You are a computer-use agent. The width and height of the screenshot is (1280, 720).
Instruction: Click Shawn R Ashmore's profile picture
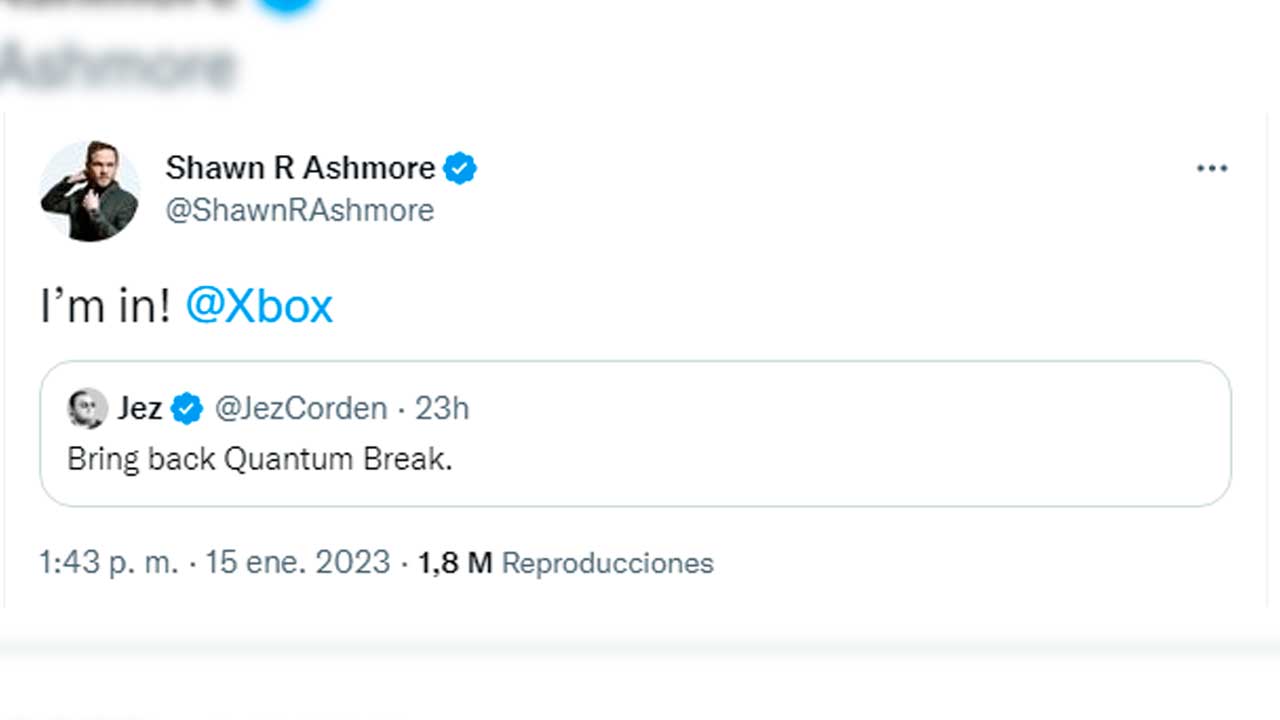coord(90,191)
